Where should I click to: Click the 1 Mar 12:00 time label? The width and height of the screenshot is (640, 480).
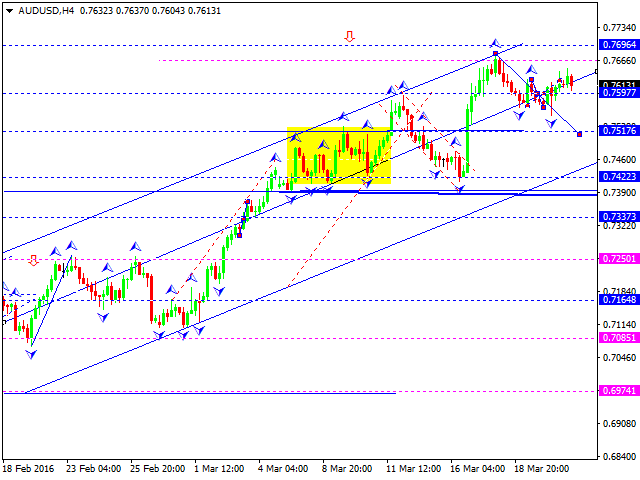(x=219, y=469)
